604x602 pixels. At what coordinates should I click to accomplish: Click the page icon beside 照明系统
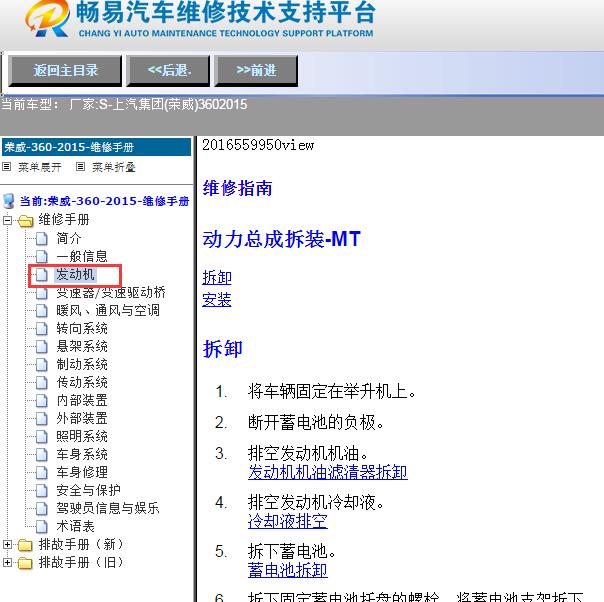tap(42, 437)
